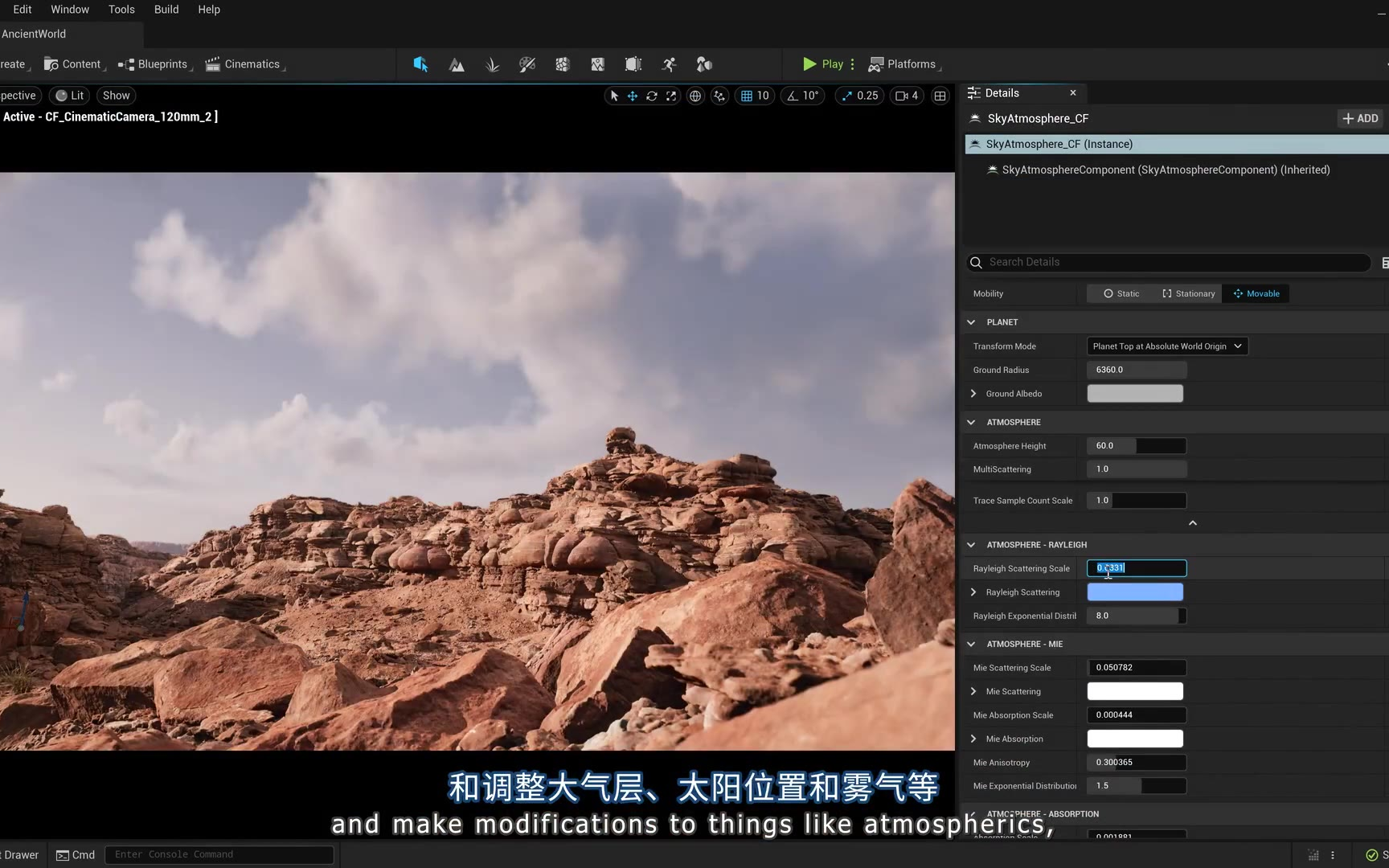This screenshot has height=868, width=1389.
Task: Open Fracture mode
Action: [563, 64]
